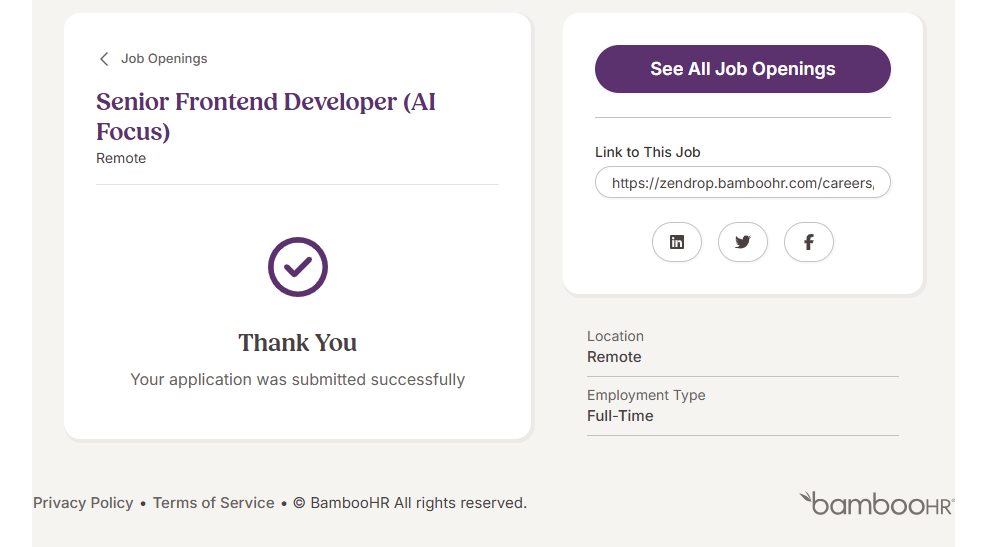Click the Thank You heading
Image resolution: width=987 pixels, height=547 pixels.
pos(298,343)
